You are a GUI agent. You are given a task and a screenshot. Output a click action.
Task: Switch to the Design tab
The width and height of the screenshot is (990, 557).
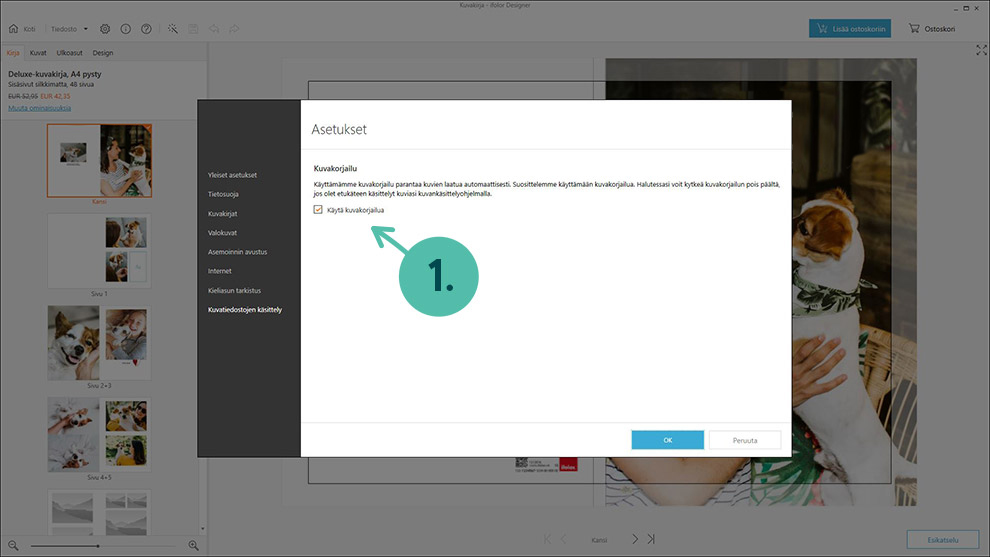point(103,53)
